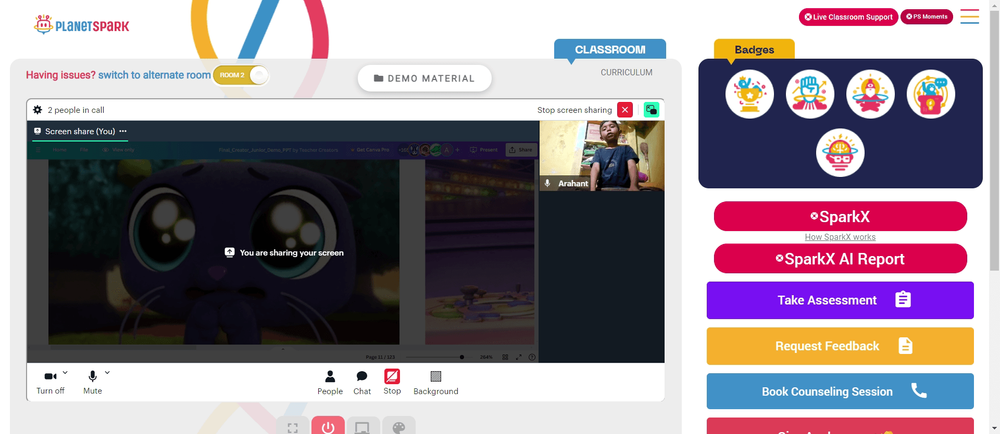Click 'Having issues?' text
Viewport: 1000px width, 434px height.
click(x=61, y=75)
